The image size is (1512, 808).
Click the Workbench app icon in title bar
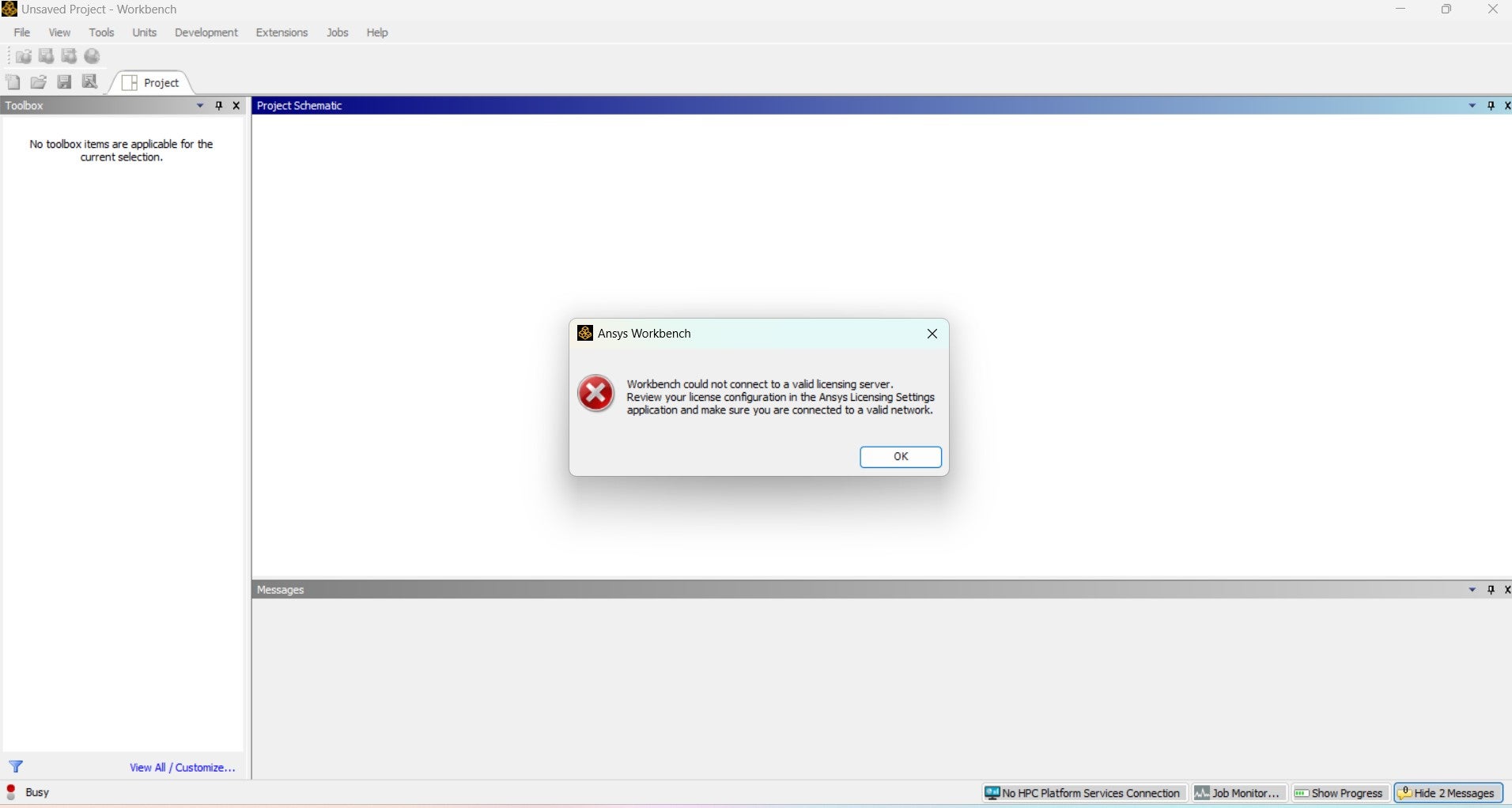[9, 9]
